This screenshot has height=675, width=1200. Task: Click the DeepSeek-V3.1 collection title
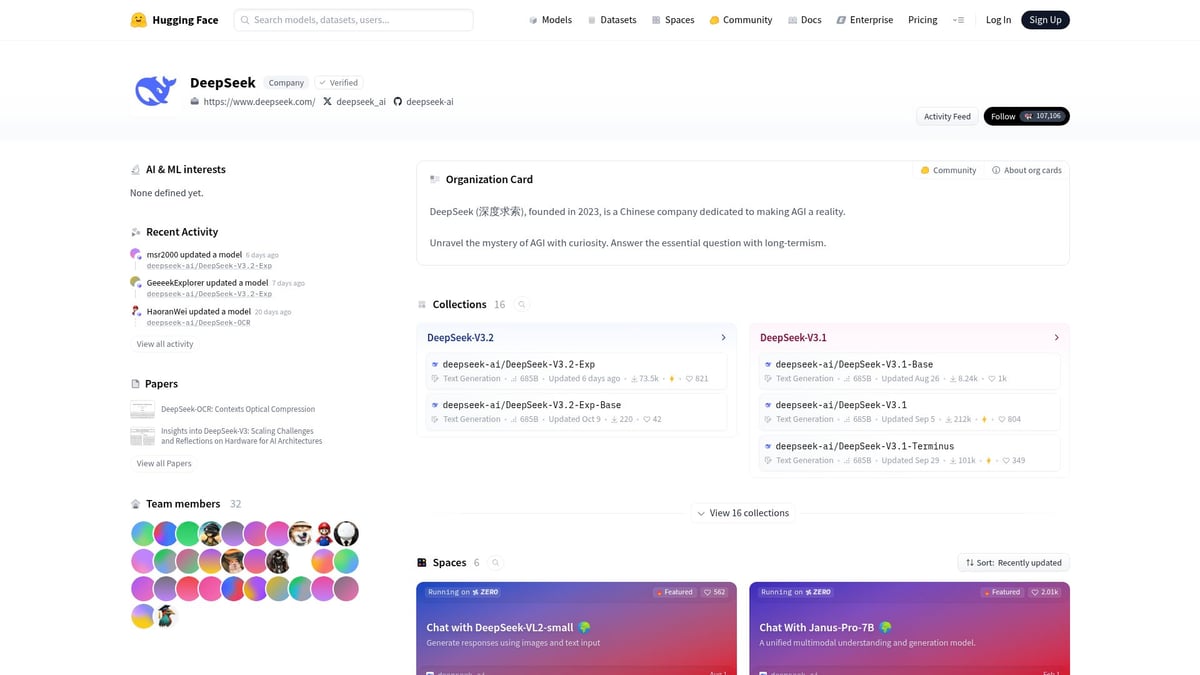point(793,337)
